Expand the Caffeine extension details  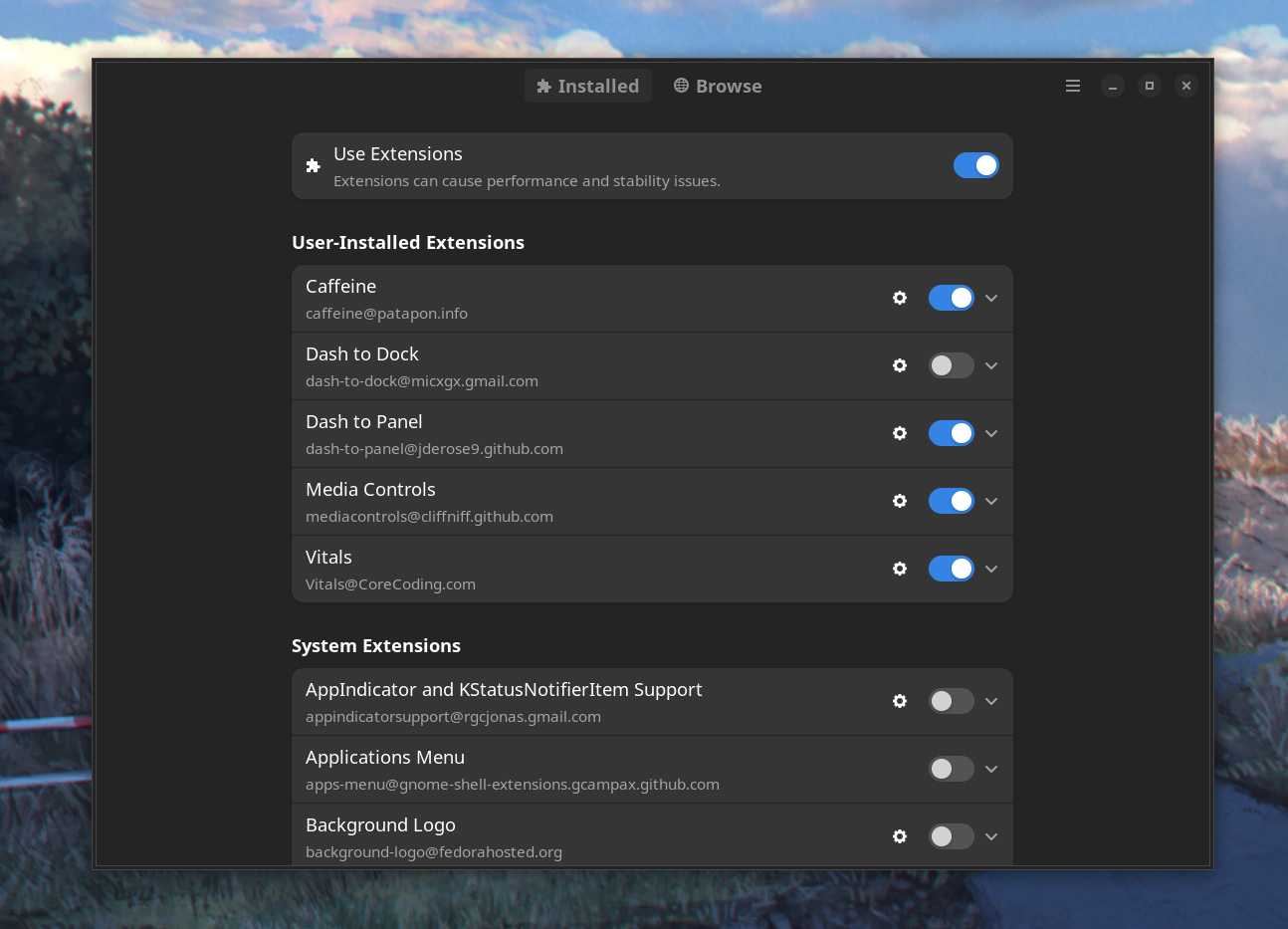click(991, 298)
